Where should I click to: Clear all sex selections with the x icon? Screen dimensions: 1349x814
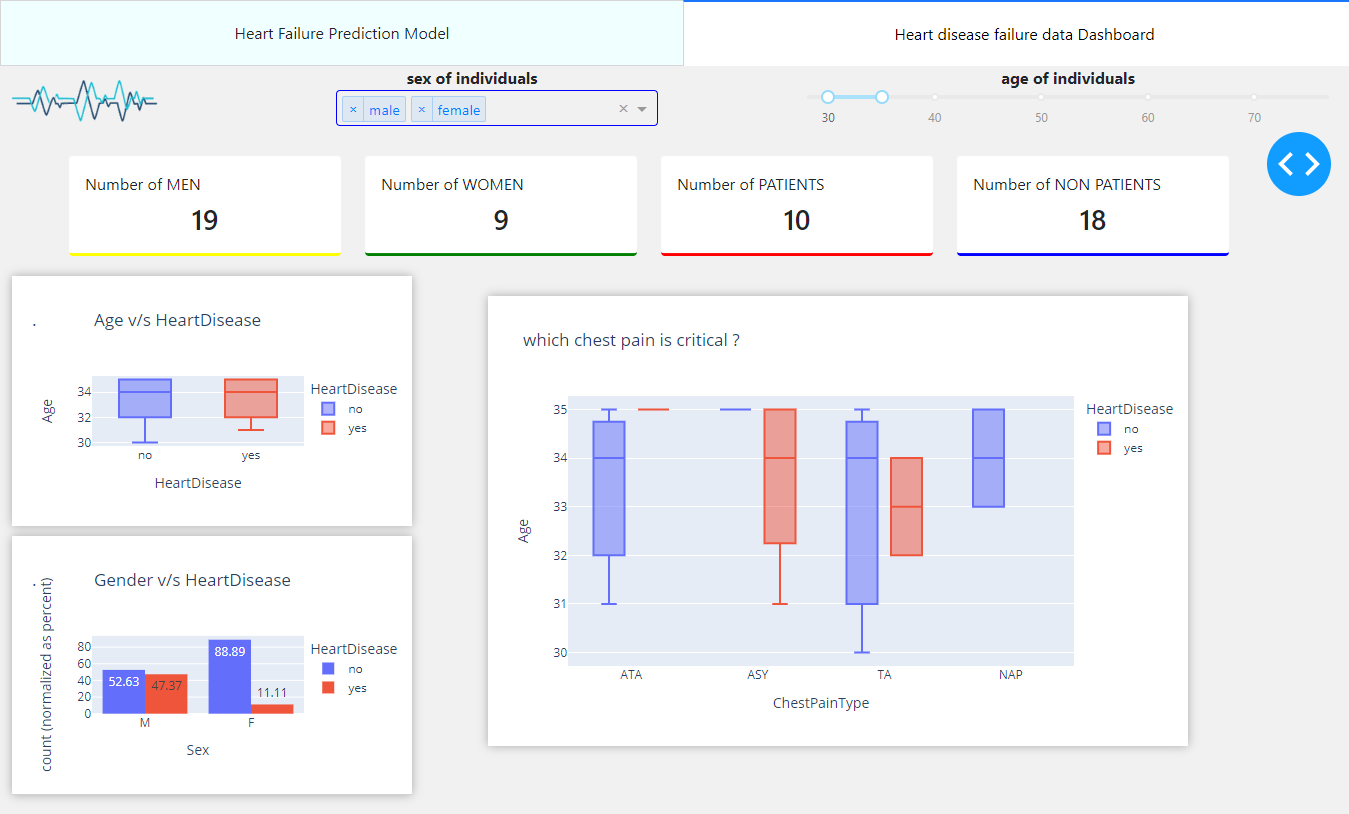click(x=623, y=108)
